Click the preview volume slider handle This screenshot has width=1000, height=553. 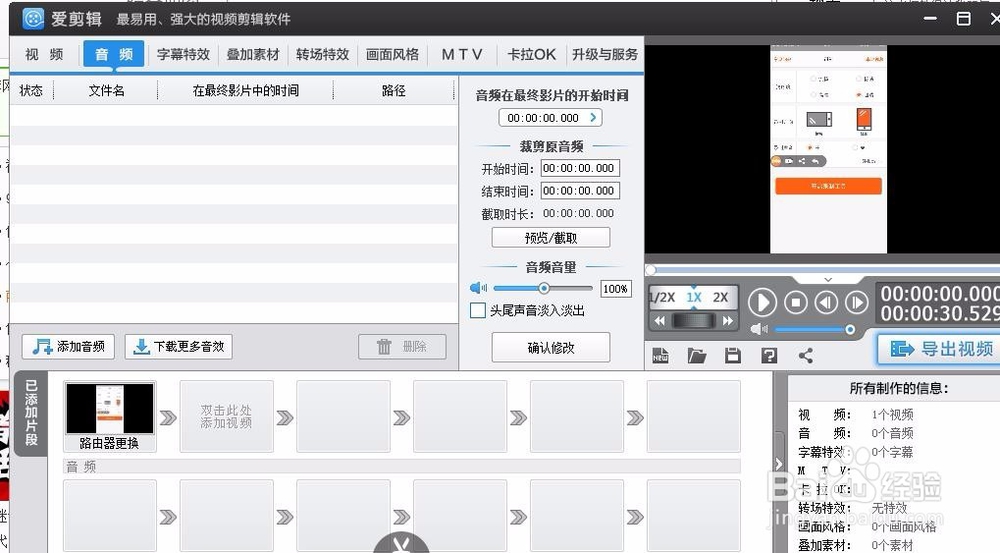point(849,329)
